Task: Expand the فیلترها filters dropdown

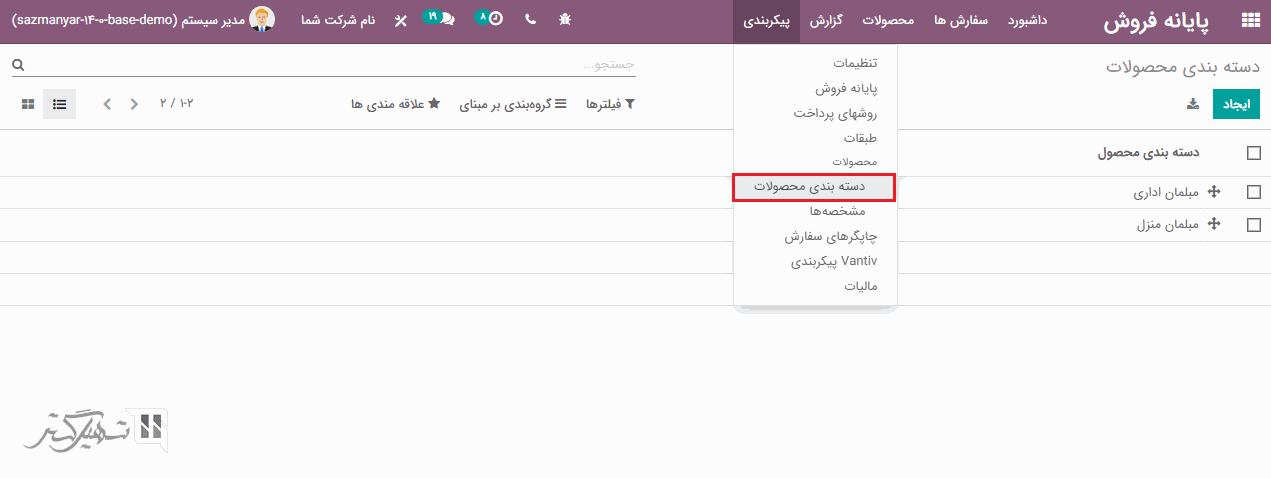Action: (610, 104)
